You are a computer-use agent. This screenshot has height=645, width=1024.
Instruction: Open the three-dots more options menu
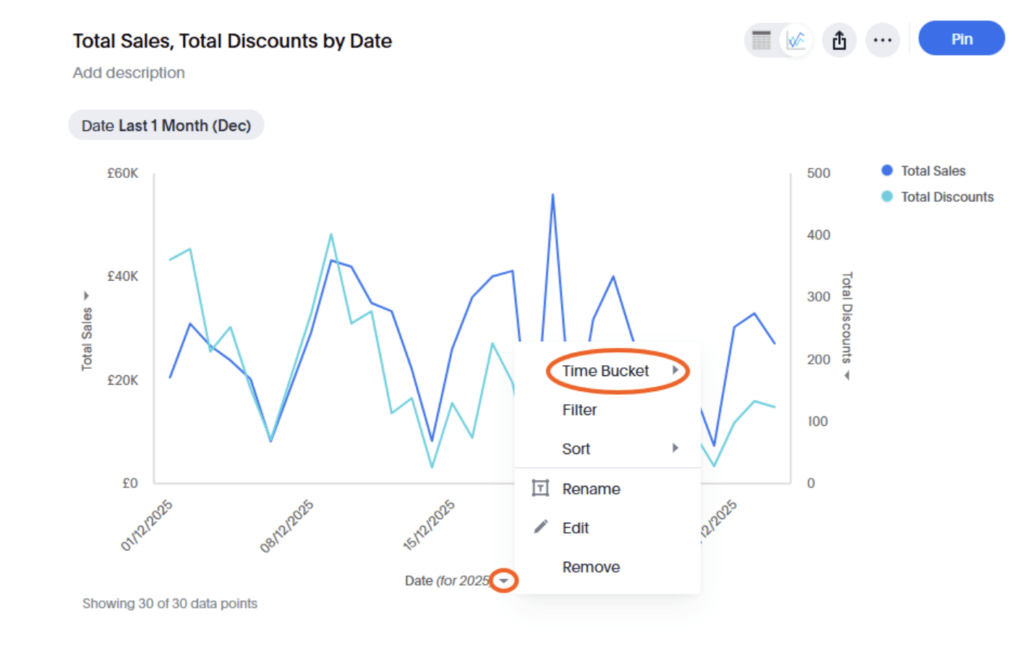tap(882, 40)
